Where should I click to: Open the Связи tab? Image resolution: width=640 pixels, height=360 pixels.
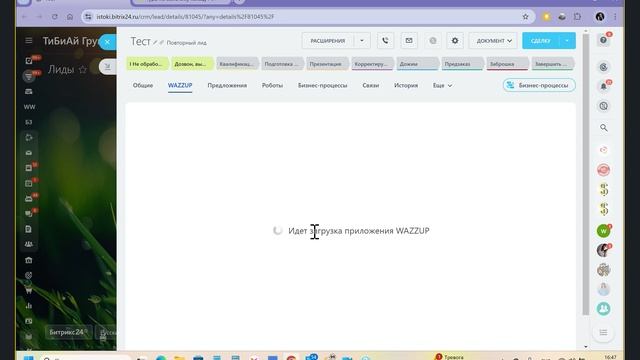click(371, 85)
